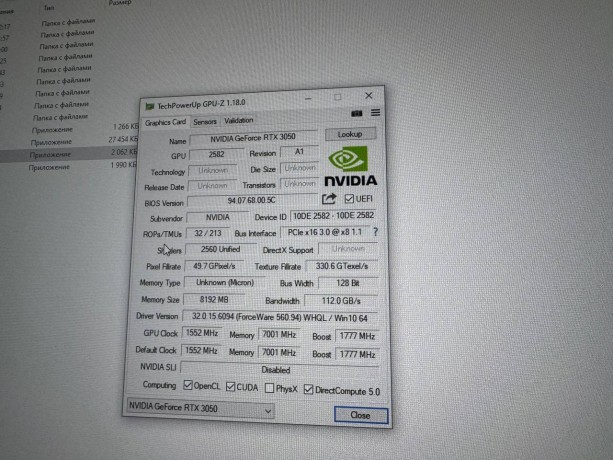Click the NVIDIA SLI Disabled field
The width and height of the screenshot is (613, 460).
(x=279, y=369)
